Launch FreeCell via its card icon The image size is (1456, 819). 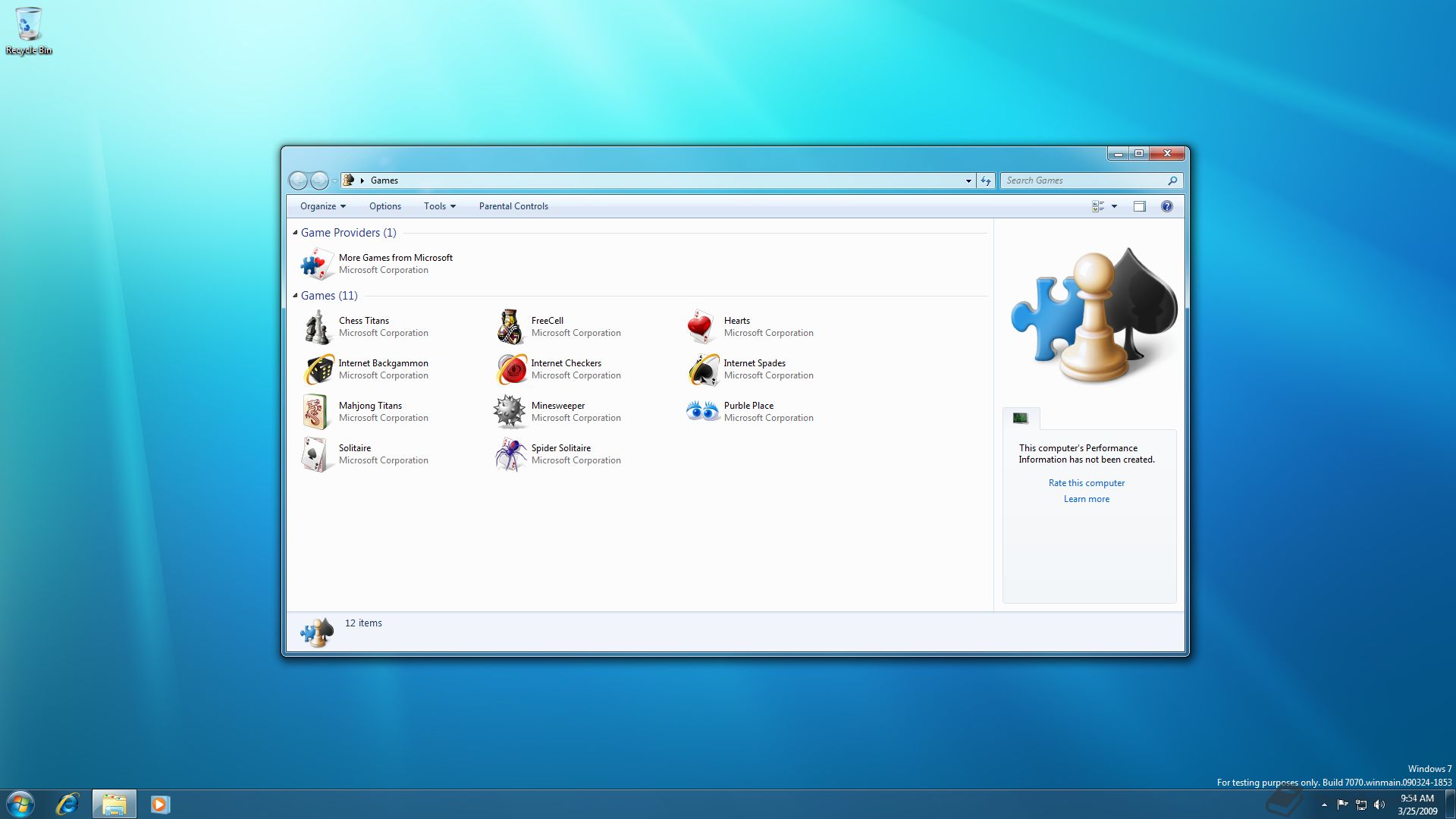point(510,327)
